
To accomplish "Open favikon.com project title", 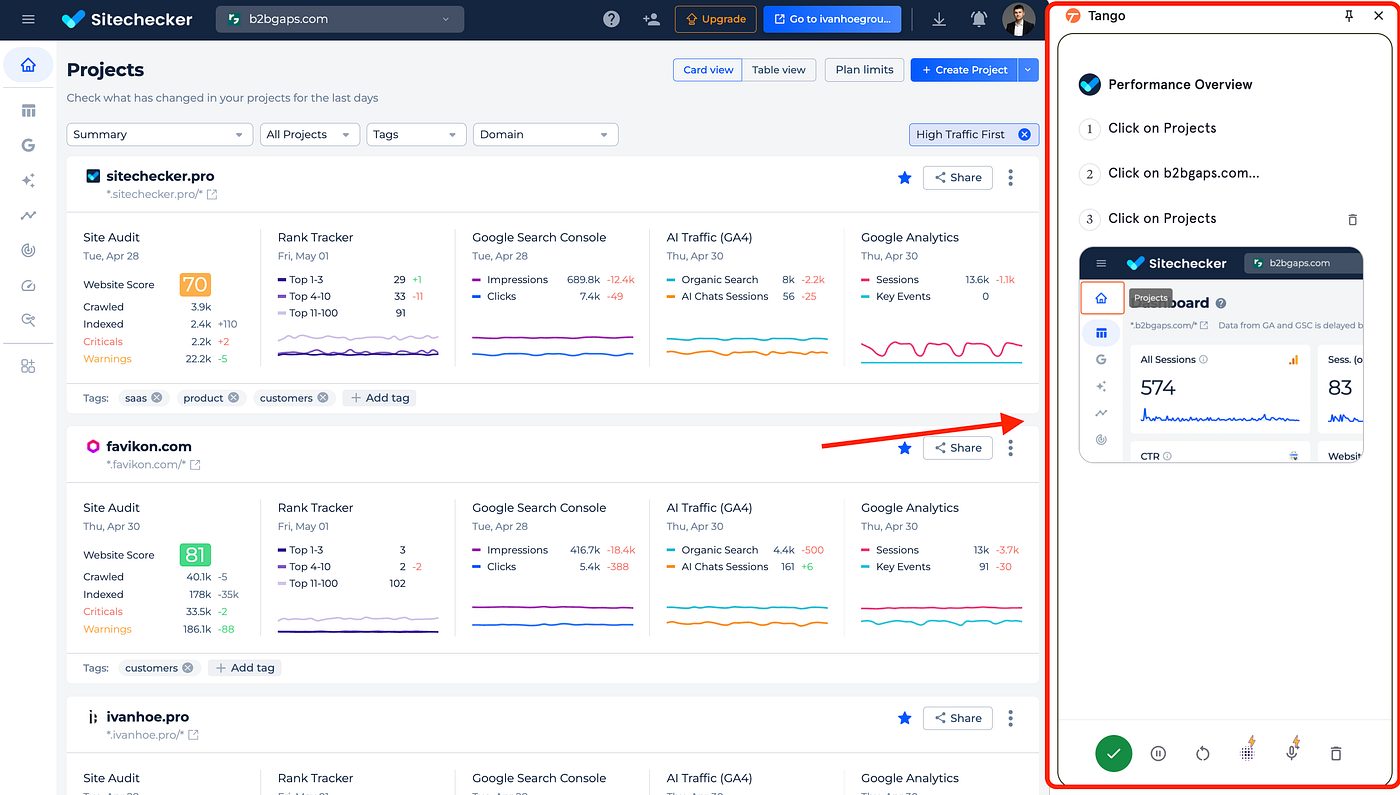I will (x=149, y=446).
